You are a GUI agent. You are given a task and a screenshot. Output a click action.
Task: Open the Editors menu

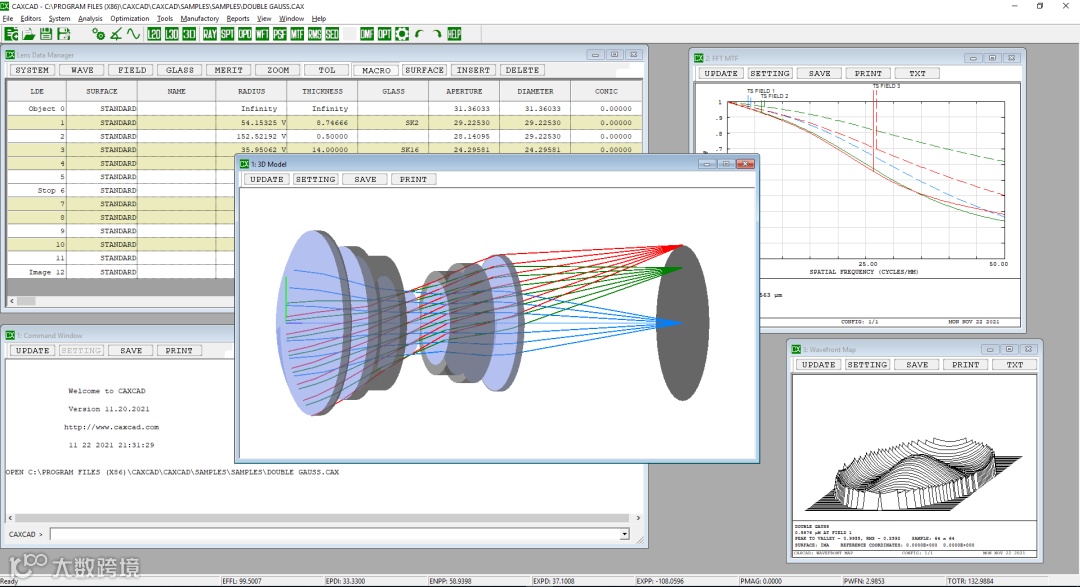[30, 19]
